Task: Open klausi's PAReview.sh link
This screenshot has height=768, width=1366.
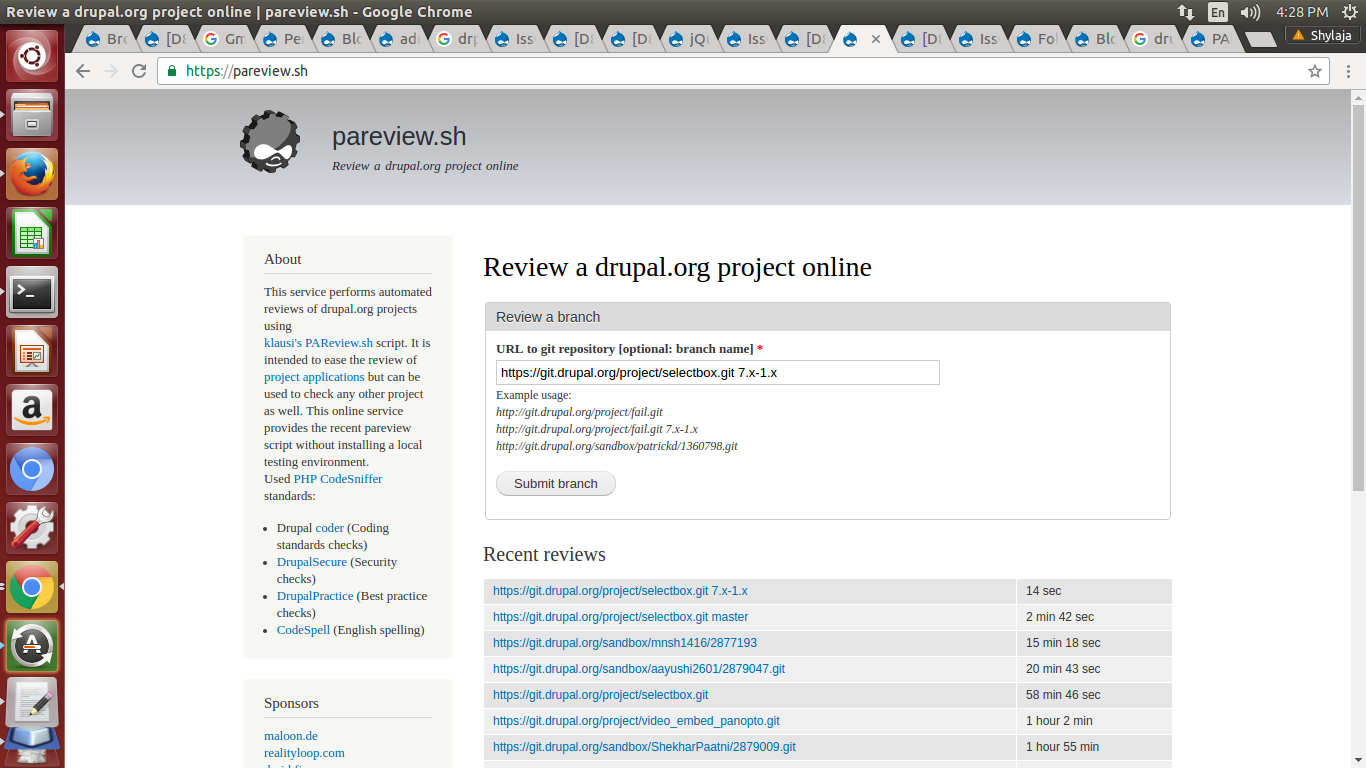Action: tap(318, 343)
